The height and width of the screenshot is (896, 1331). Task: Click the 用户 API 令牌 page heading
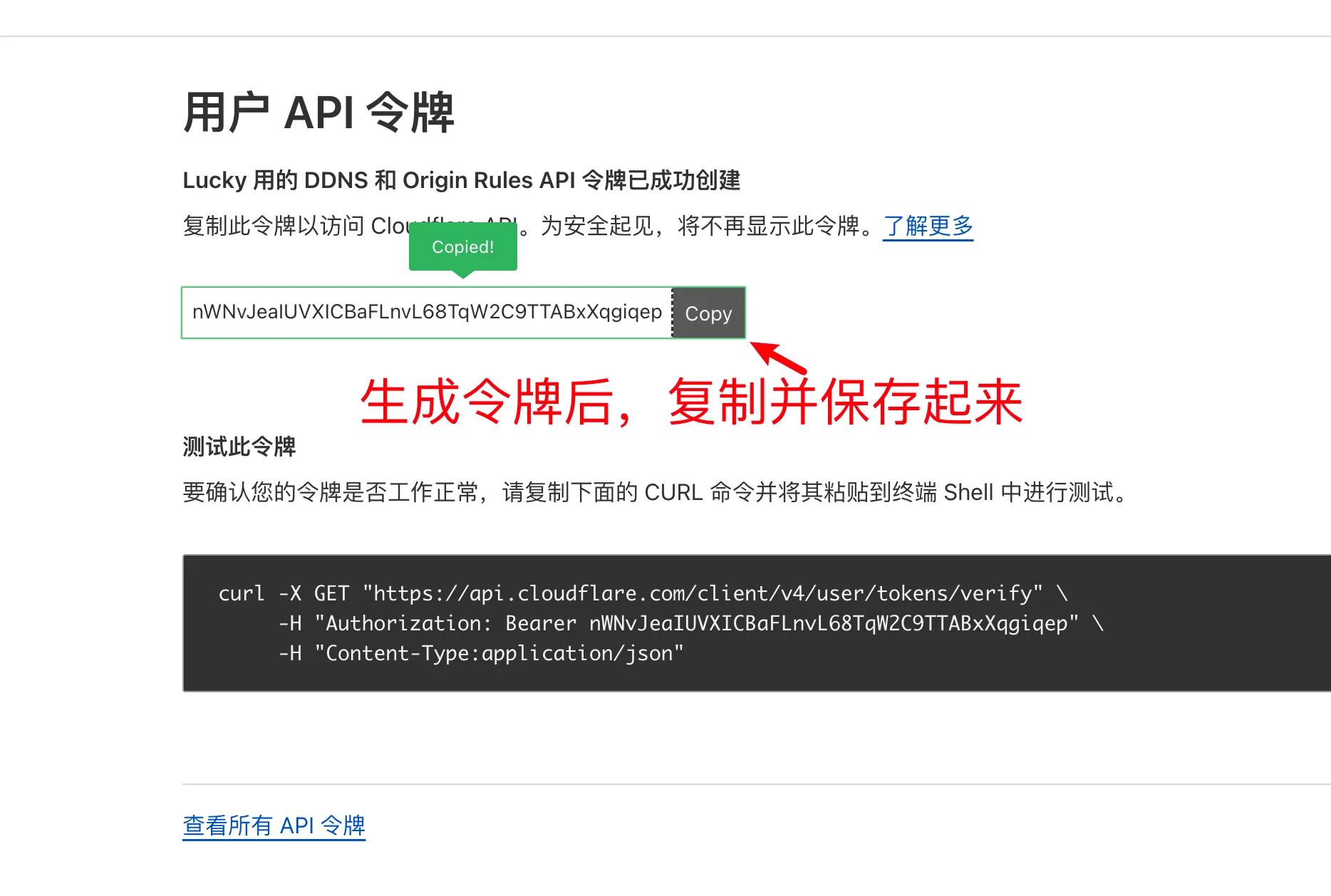click(318, 113)
